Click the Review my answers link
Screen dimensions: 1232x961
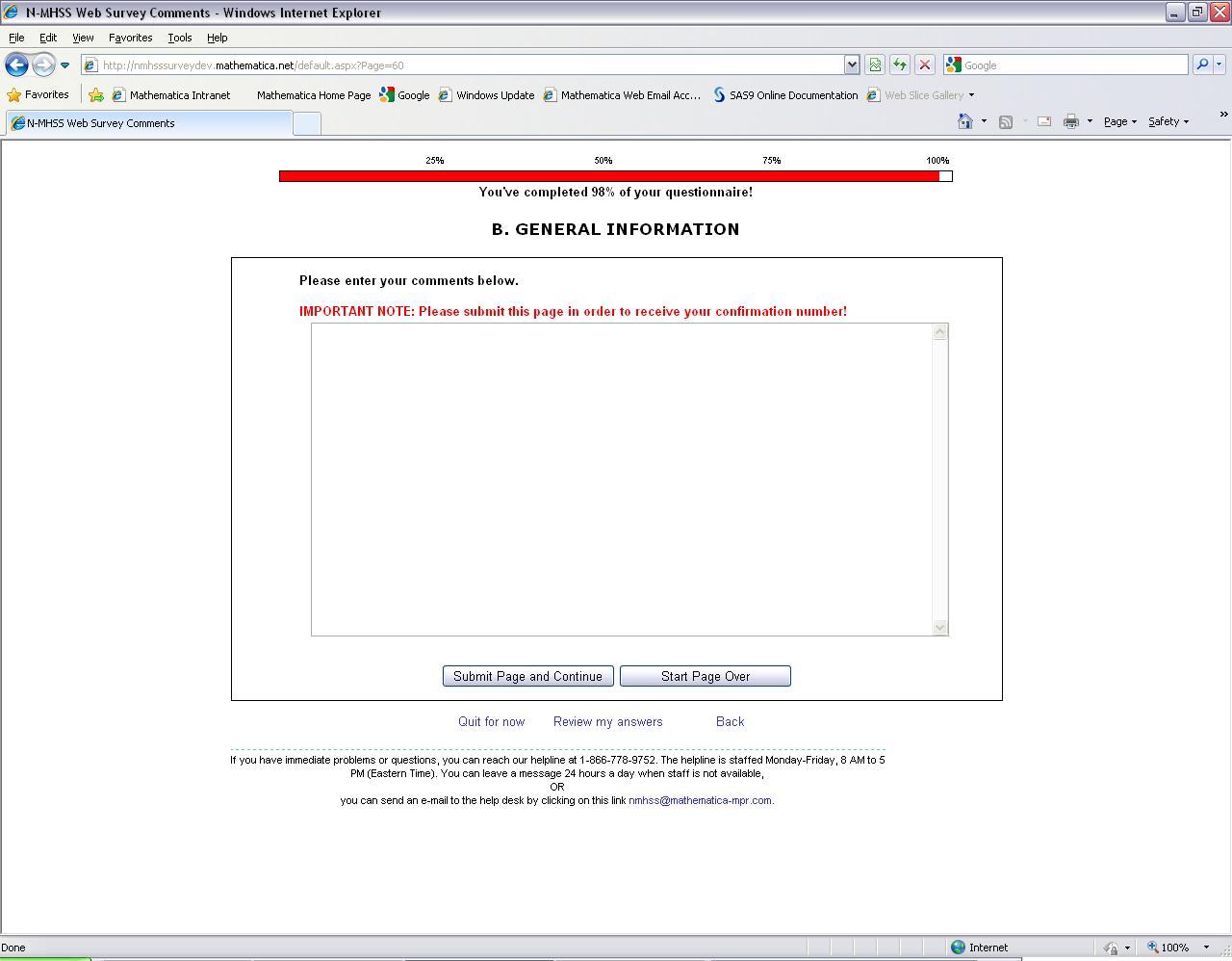pyautogui.click(x=608, y=722)
